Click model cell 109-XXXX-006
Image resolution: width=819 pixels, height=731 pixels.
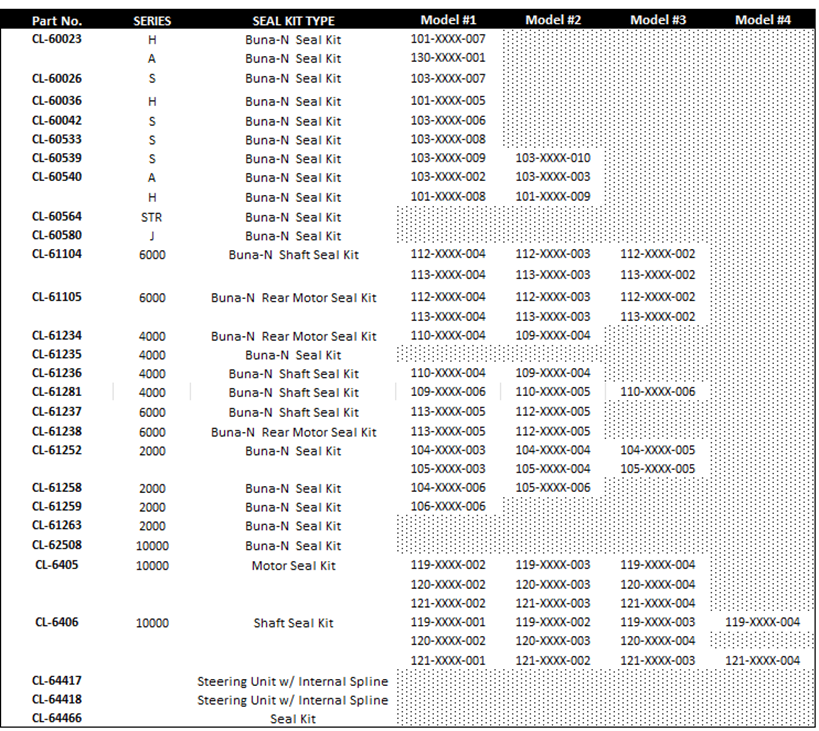click(x=448, y=392)
